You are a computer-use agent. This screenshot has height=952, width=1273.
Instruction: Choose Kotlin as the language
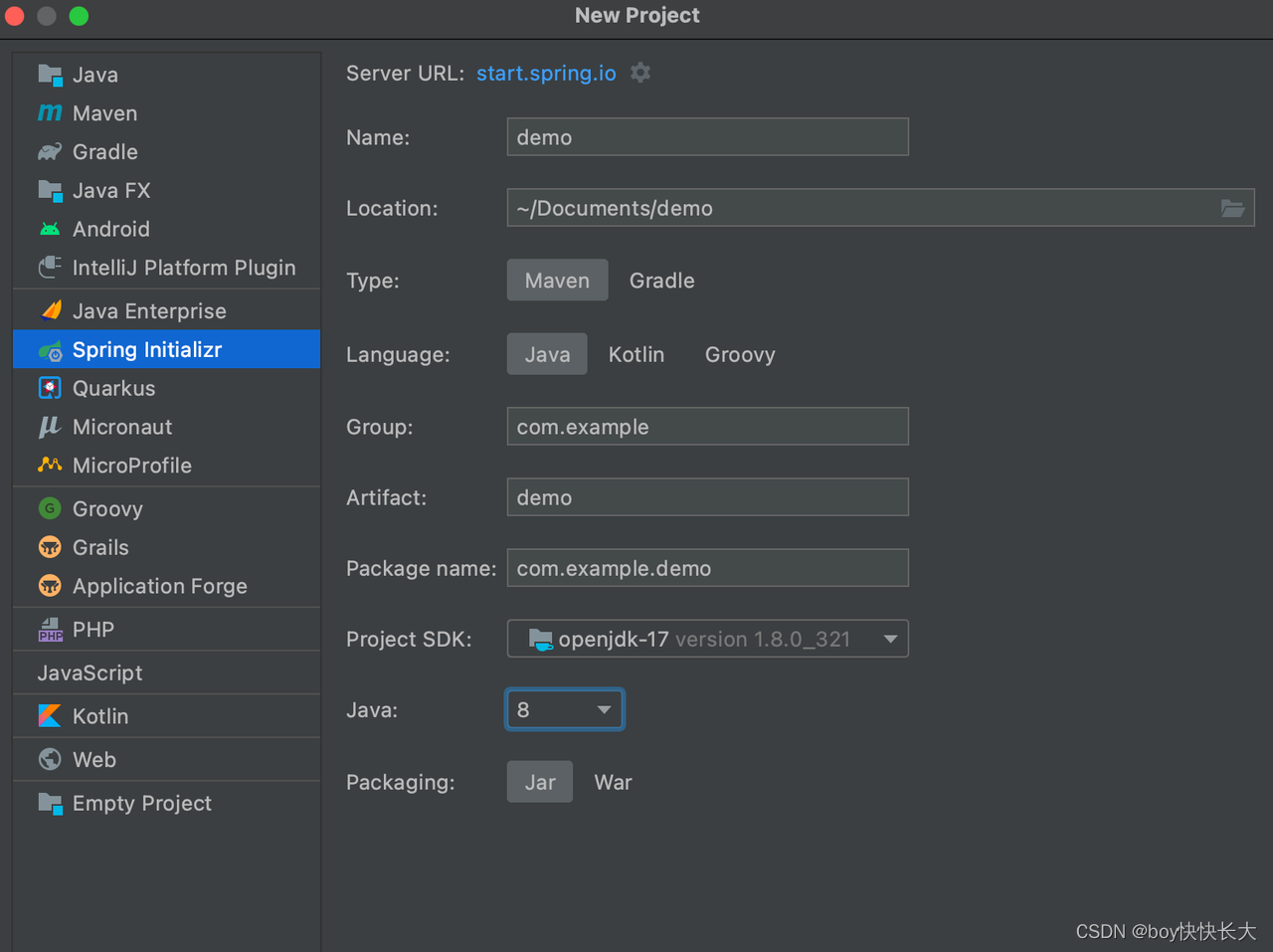[636, 354]
